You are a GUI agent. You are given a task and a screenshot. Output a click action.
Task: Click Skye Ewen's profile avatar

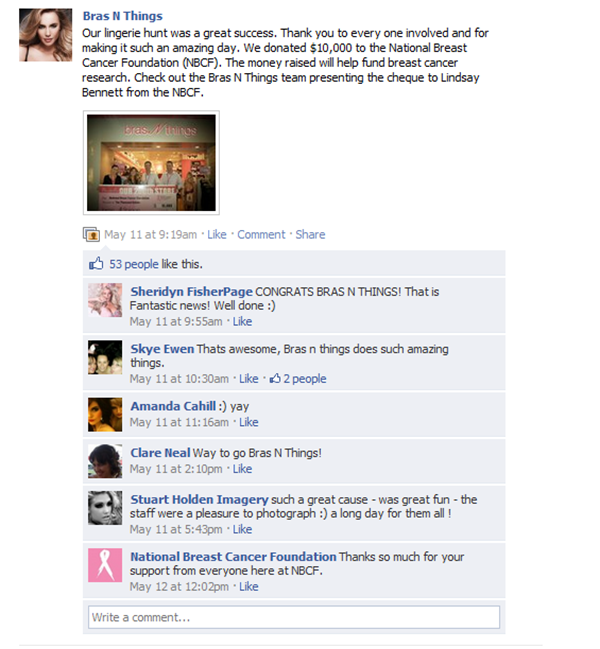click(x=105, y=357)
